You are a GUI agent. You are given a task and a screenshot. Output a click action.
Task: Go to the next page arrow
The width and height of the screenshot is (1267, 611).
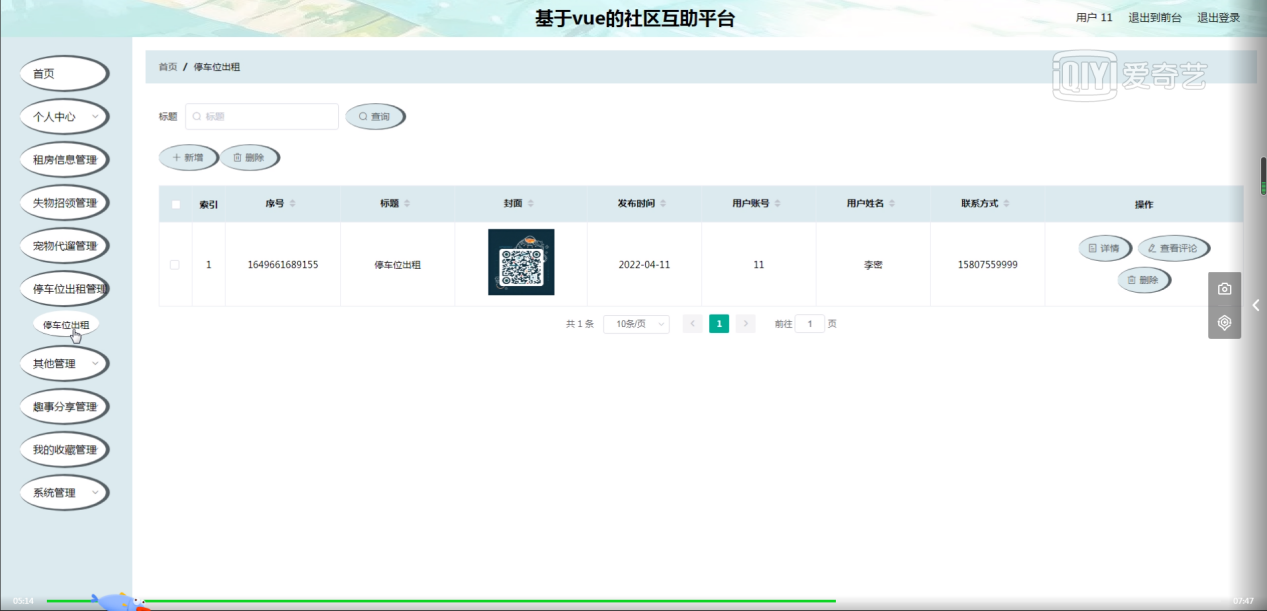pos(745,324)
